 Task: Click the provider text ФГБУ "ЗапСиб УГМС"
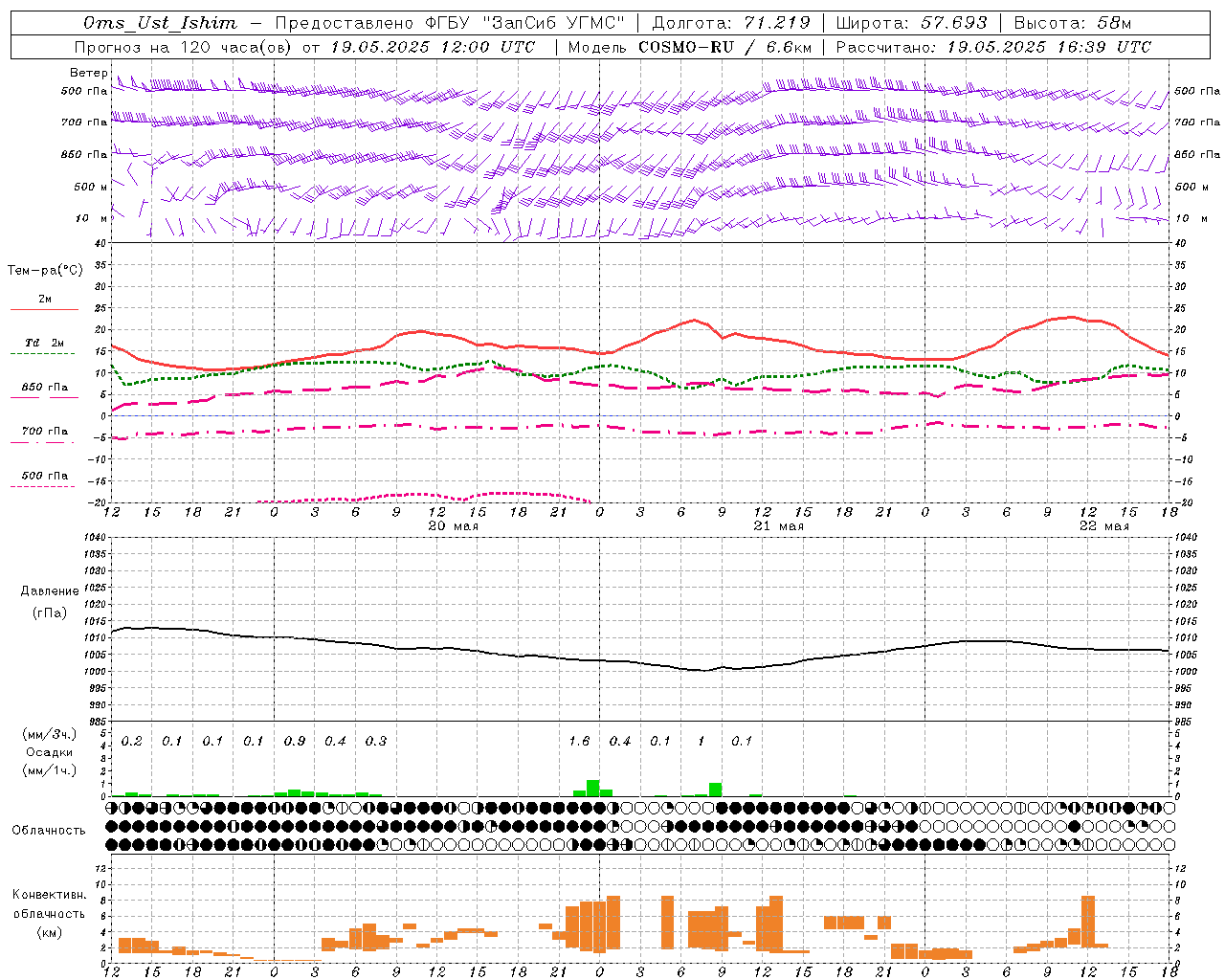point(523,23)
